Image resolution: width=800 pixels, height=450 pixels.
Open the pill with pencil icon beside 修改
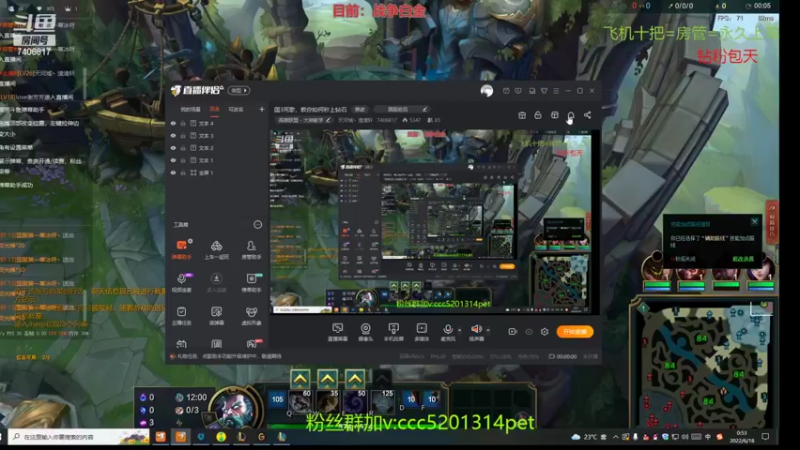click(x=401, y=109)
